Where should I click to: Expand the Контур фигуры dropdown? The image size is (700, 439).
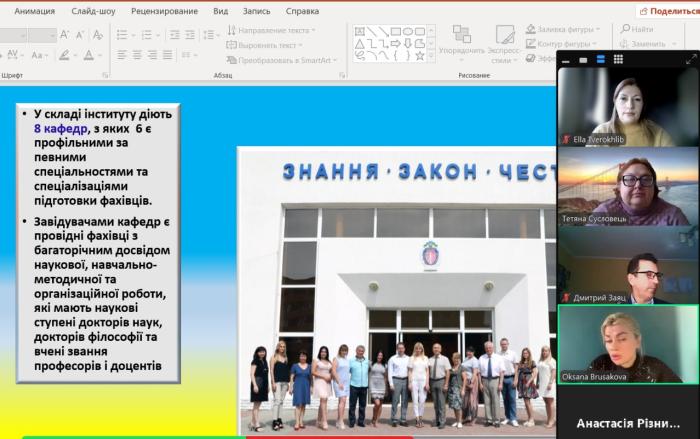click(x=565, y=44)
